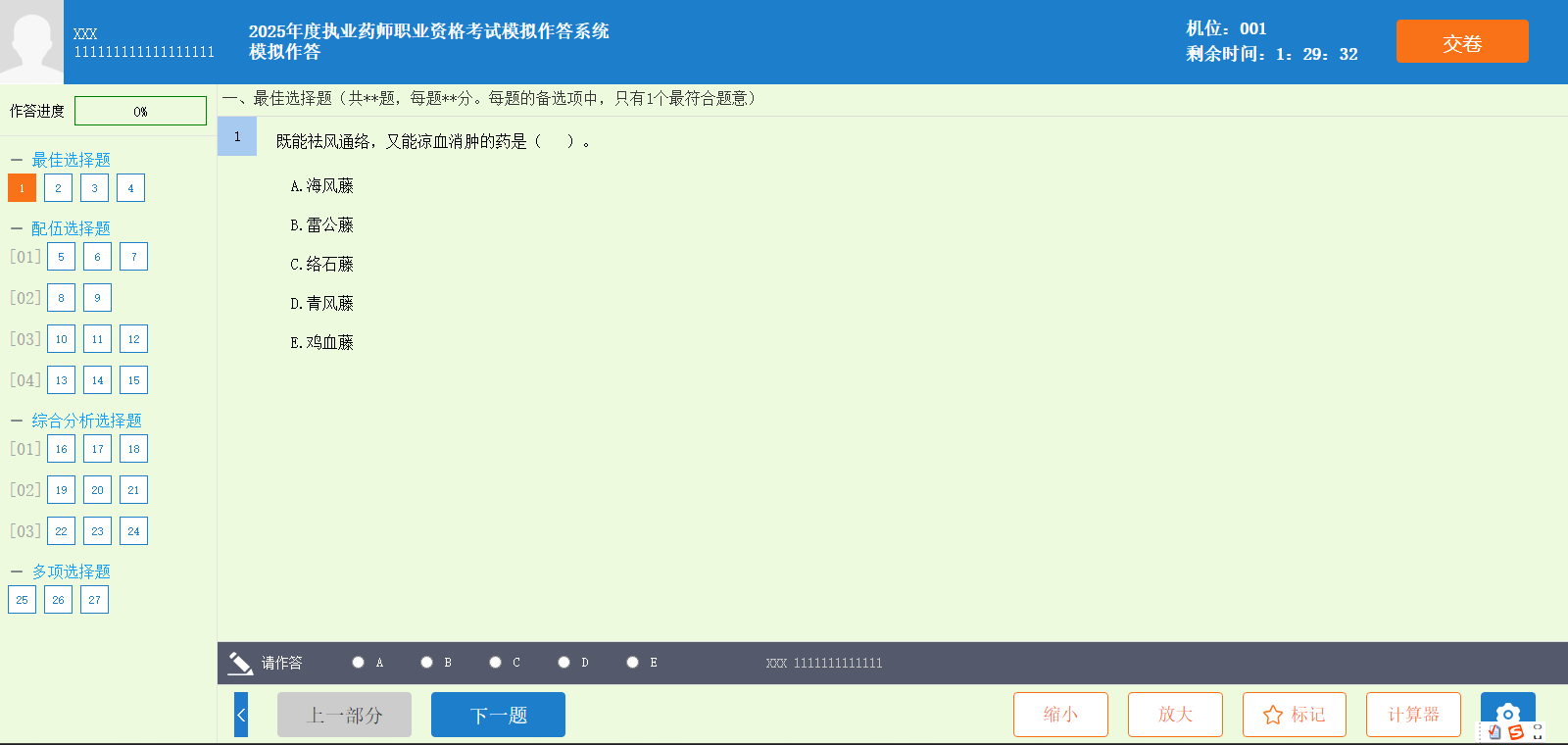Collapse the 最佳选择题 section

click(x=17, y=160)
